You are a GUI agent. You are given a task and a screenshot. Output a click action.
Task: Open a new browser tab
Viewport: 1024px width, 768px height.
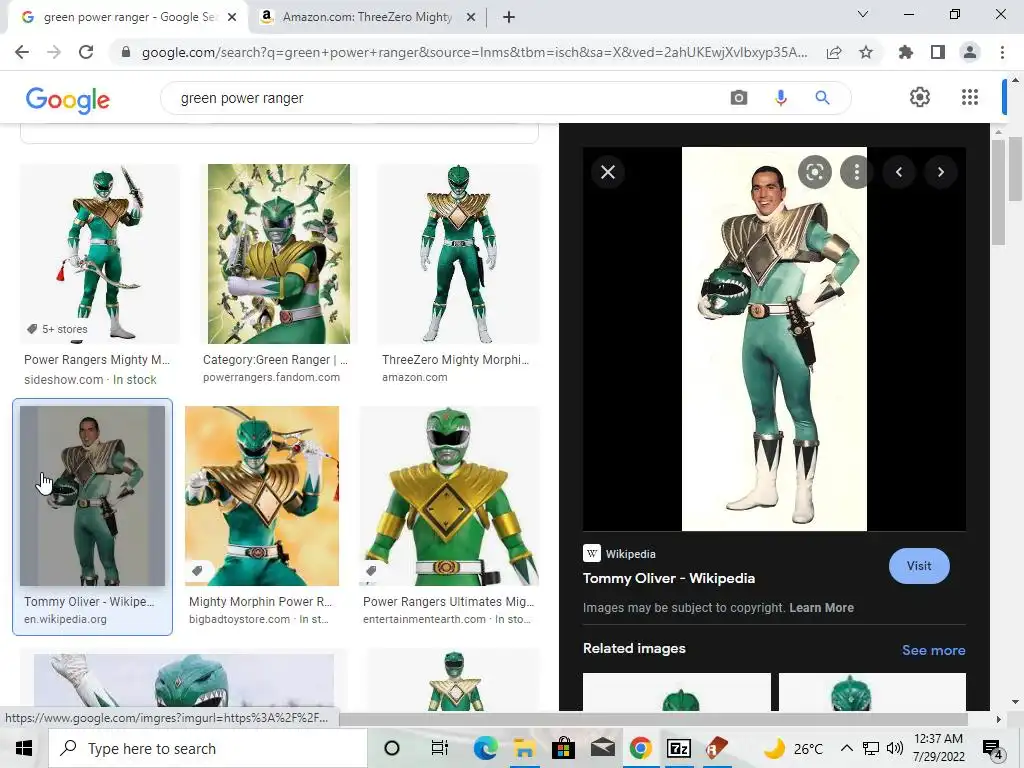click(x=509, y=18)
